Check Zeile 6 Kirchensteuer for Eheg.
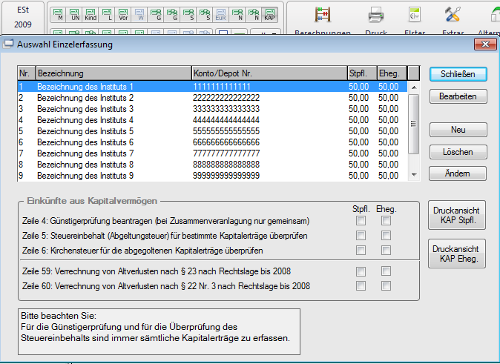 point(386,250)
